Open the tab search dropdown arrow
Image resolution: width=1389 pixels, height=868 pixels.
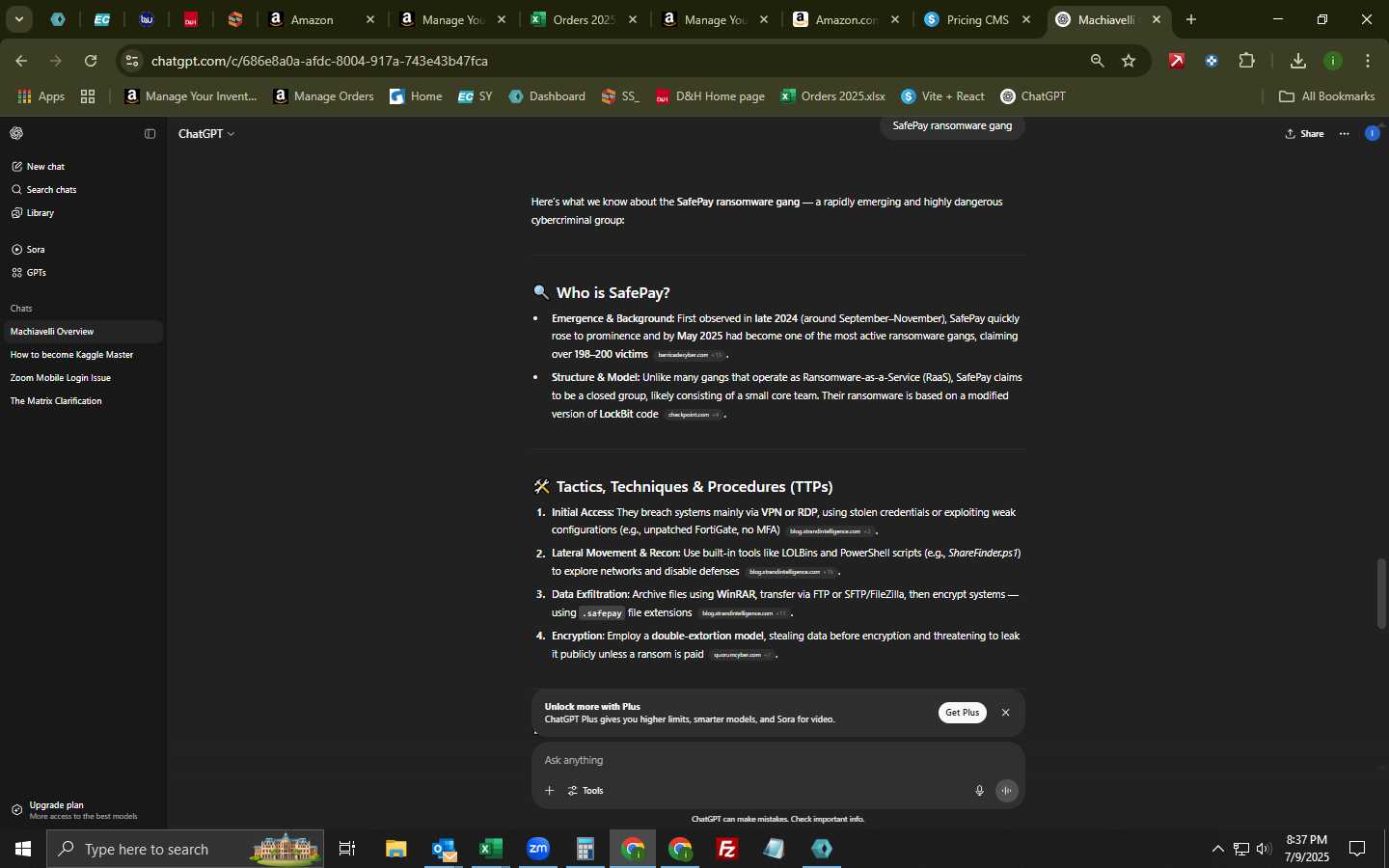tap(18, 19)
